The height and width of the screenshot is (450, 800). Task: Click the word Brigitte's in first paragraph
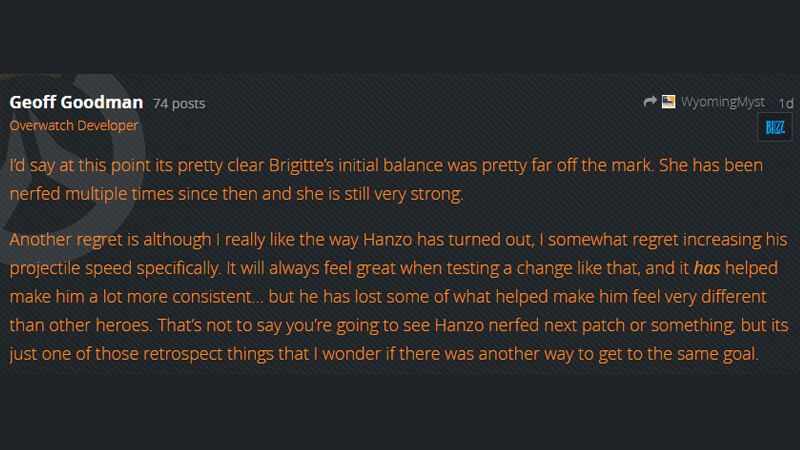(x=301, y=165)
